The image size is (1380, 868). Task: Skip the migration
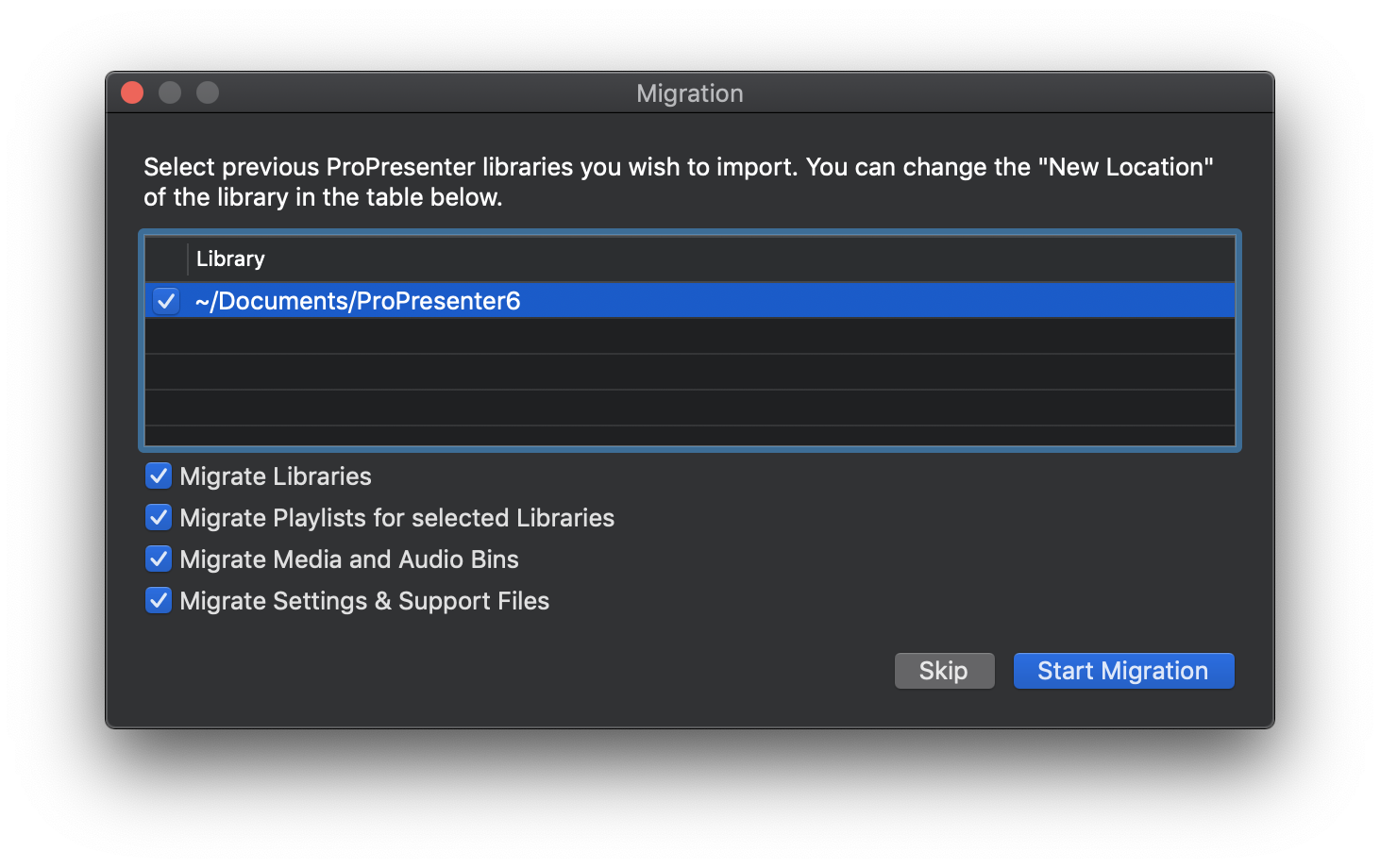[944, 671]
